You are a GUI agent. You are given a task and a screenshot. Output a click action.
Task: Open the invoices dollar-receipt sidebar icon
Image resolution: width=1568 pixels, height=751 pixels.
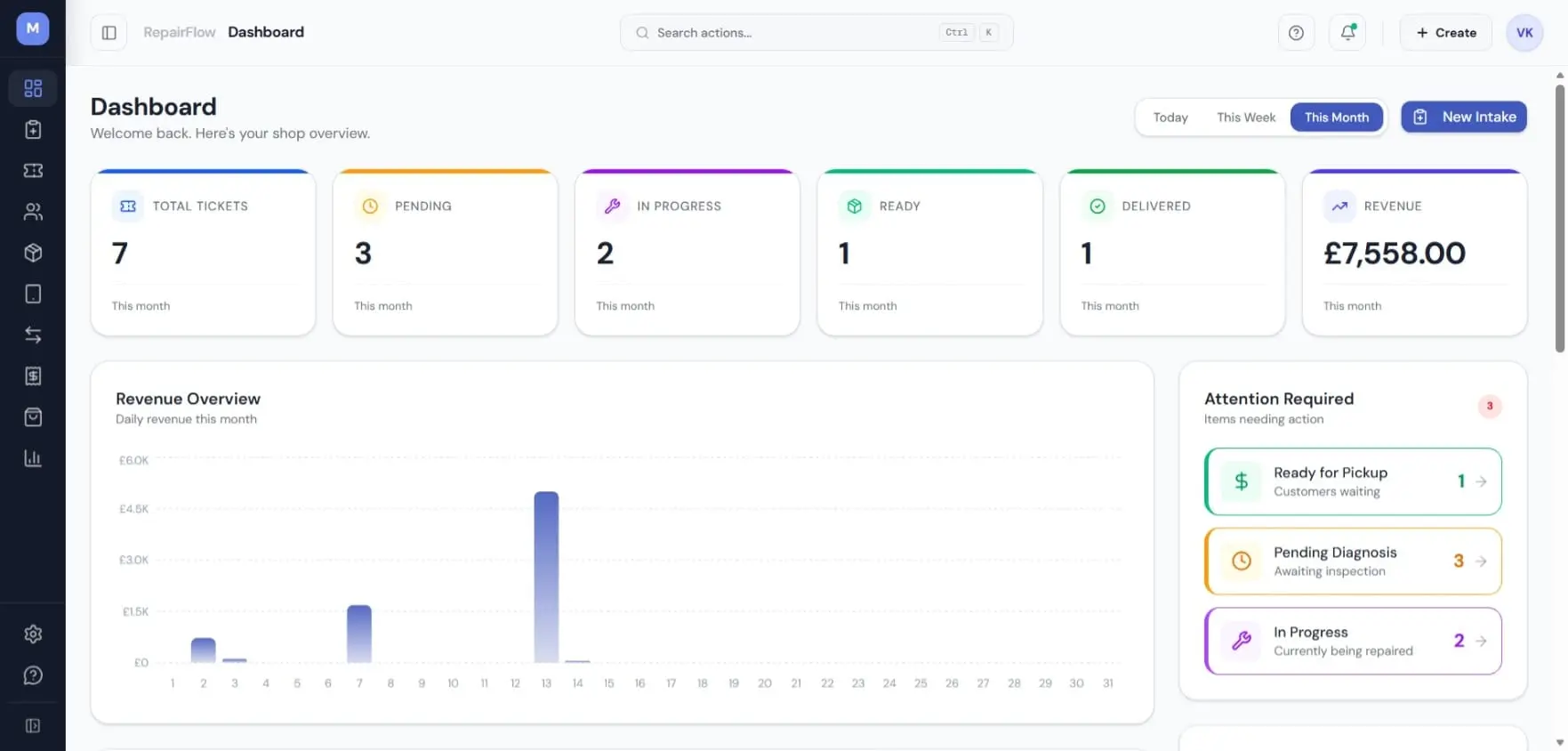(33, 375)
